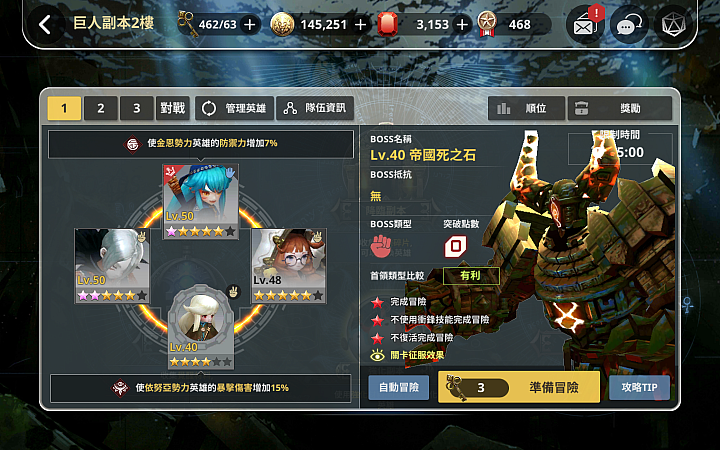Tap the red fist BOSS type icon

[x=381, y=246]
